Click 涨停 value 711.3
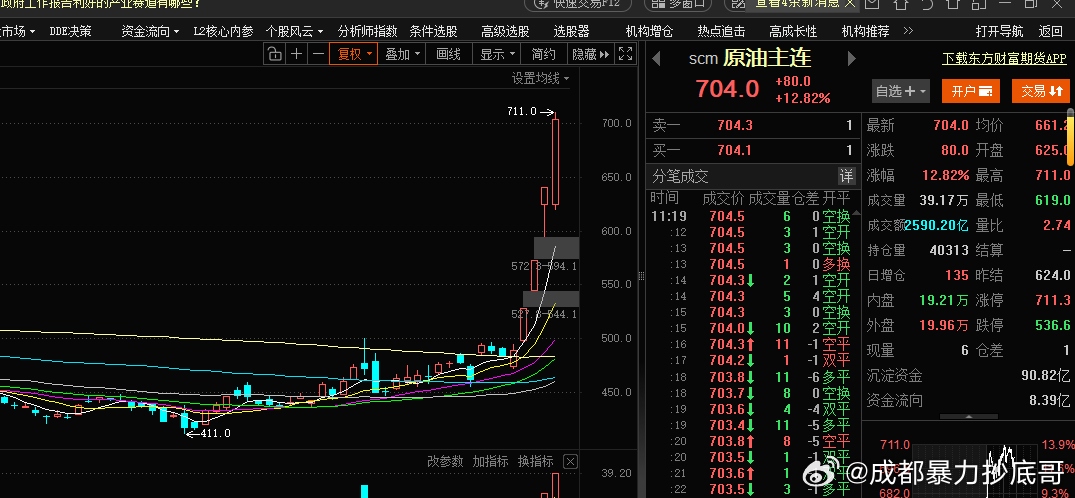Screen dimensions: 1075x498 point(1052,300)
